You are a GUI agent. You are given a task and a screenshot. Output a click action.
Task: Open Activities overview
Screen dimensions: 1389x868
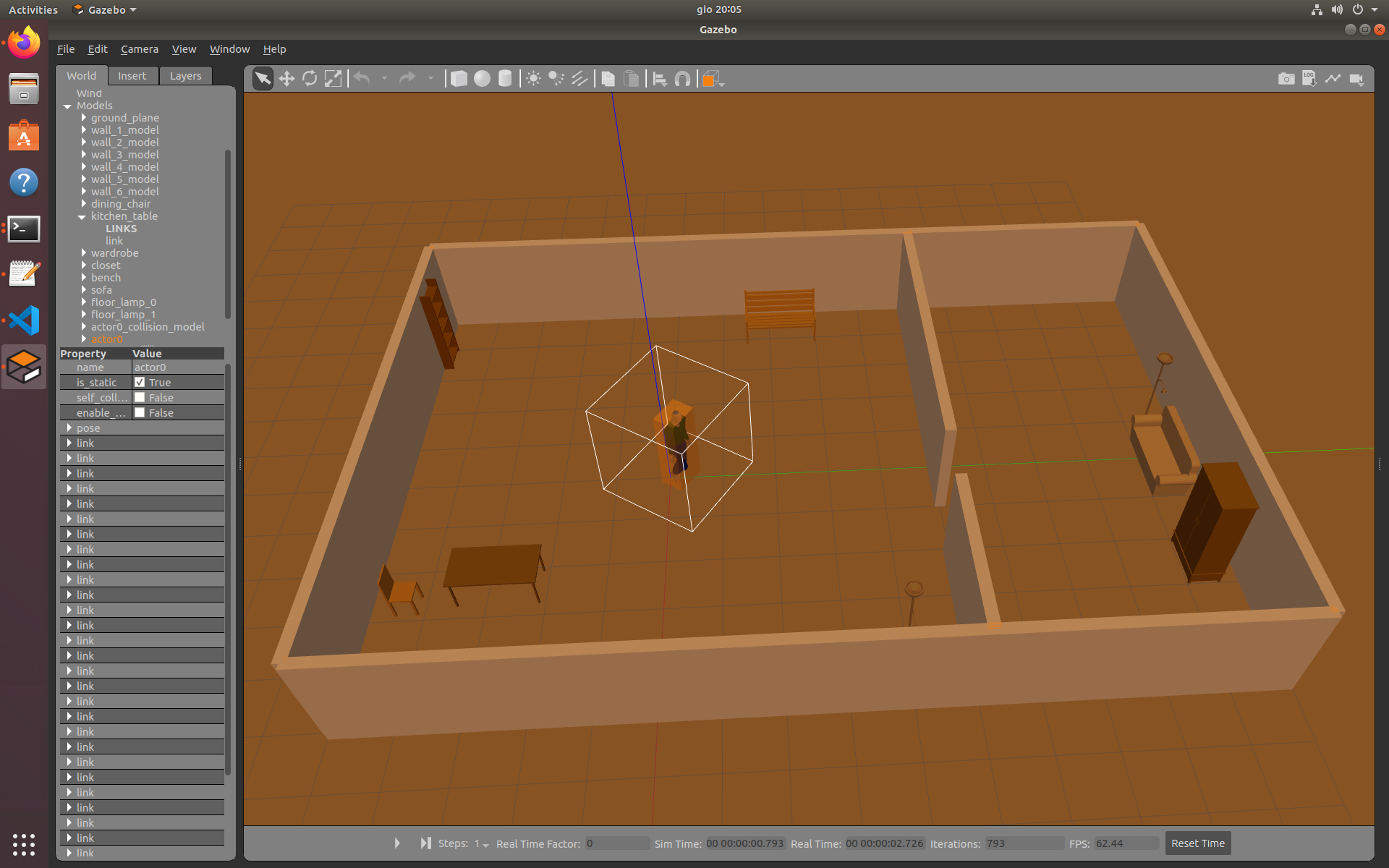pyautogui.click(x=33, y=9)
